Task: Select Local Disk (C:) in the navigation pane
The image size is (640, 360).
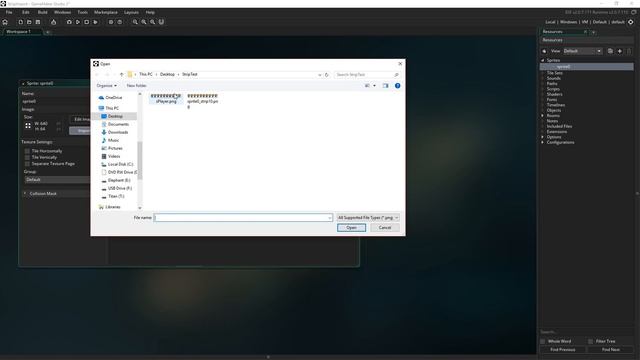Action: tap(120, 164)
